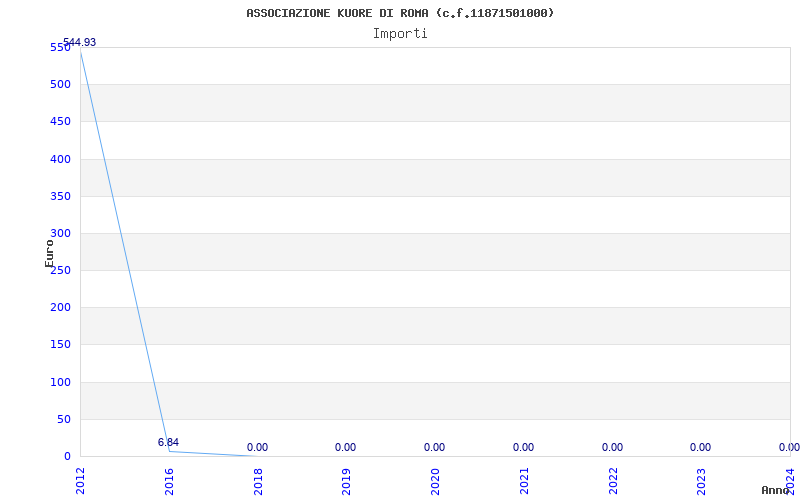Select the 2020 year axis label
This screenshot has height=500, width=800.
435,481
